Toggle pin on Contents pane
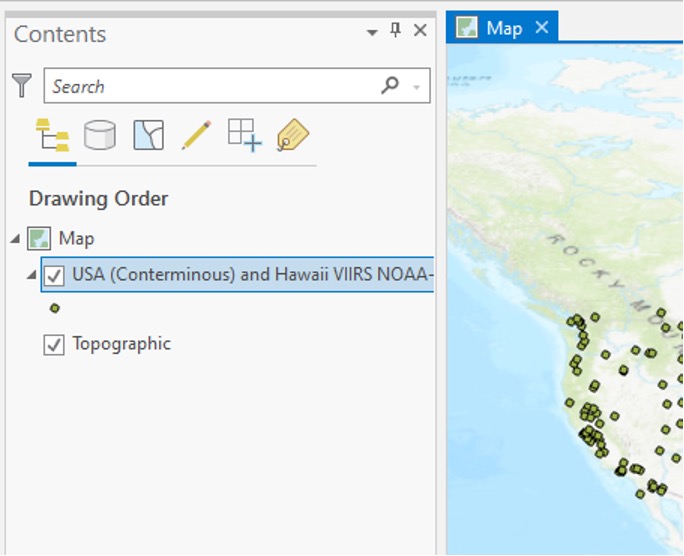 point(395,31)
